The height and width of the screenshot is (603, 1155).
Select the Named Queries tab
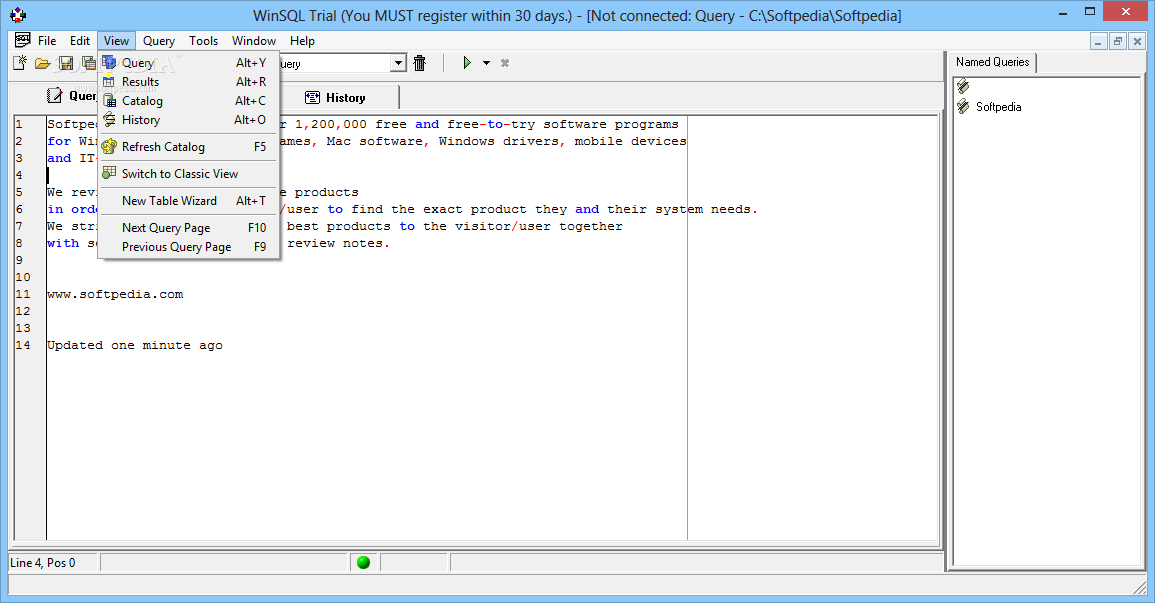[x=993, y=63]
